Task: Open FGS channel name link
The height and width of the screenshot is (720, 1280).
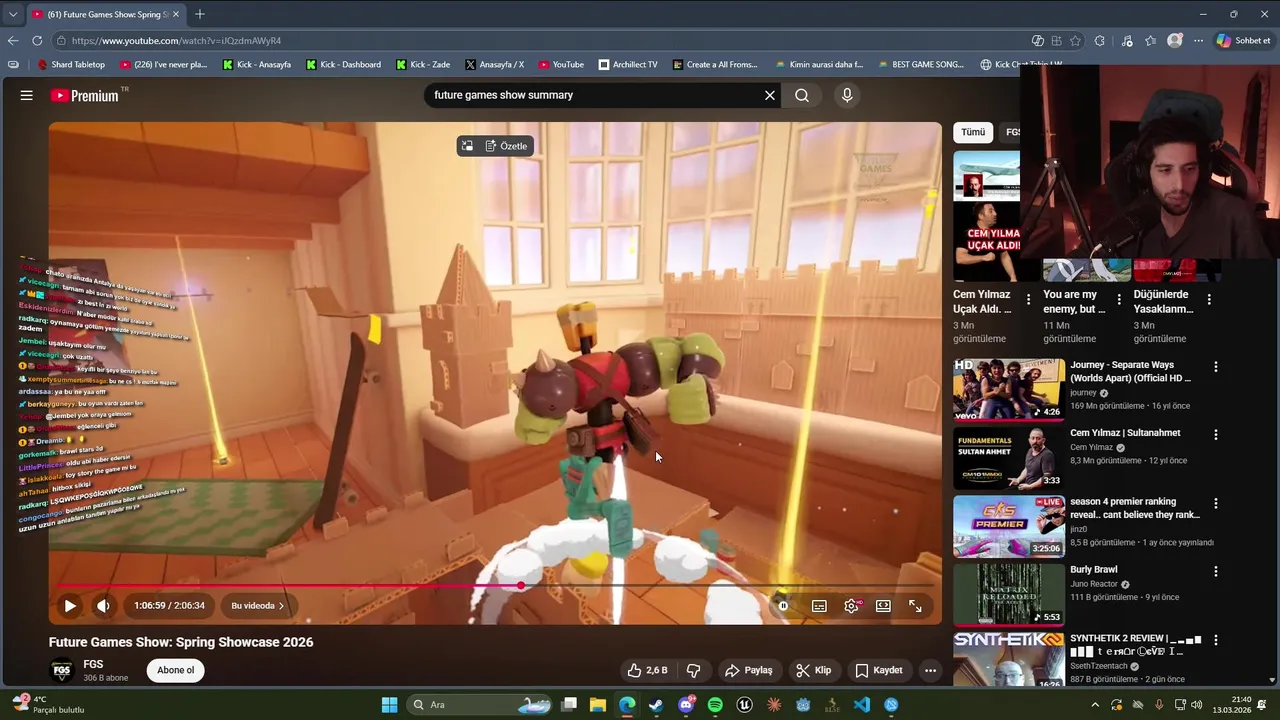Action: (93, 664)
